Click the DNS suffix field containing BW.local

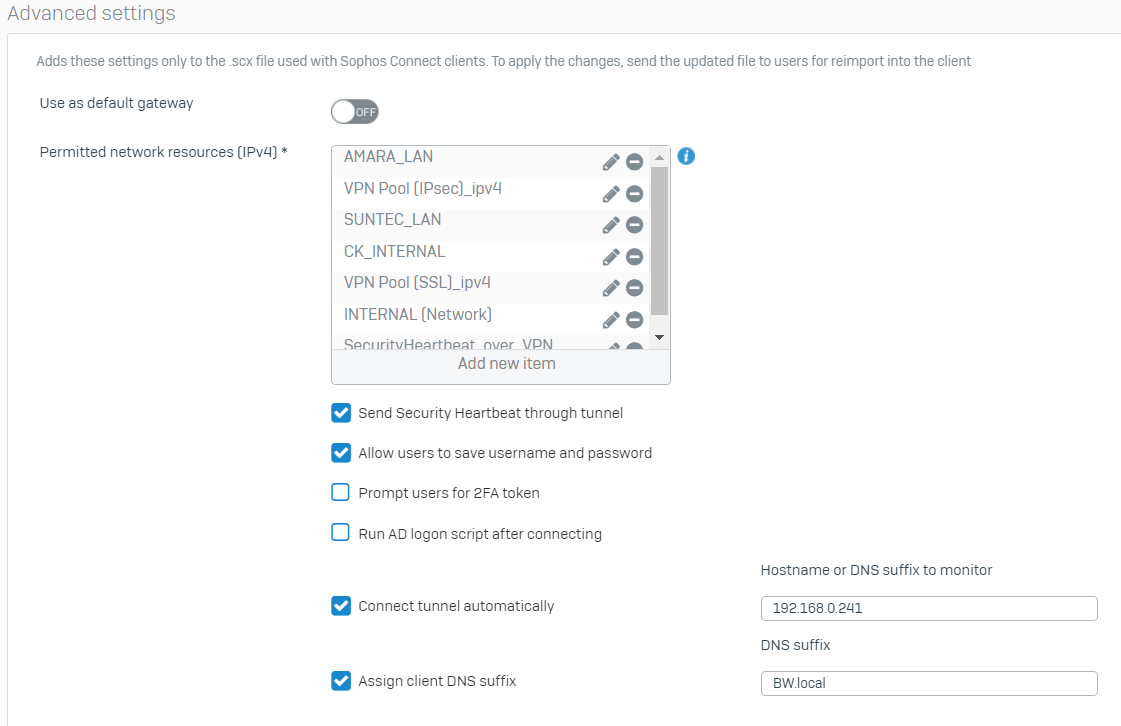[x=928, y=684]
